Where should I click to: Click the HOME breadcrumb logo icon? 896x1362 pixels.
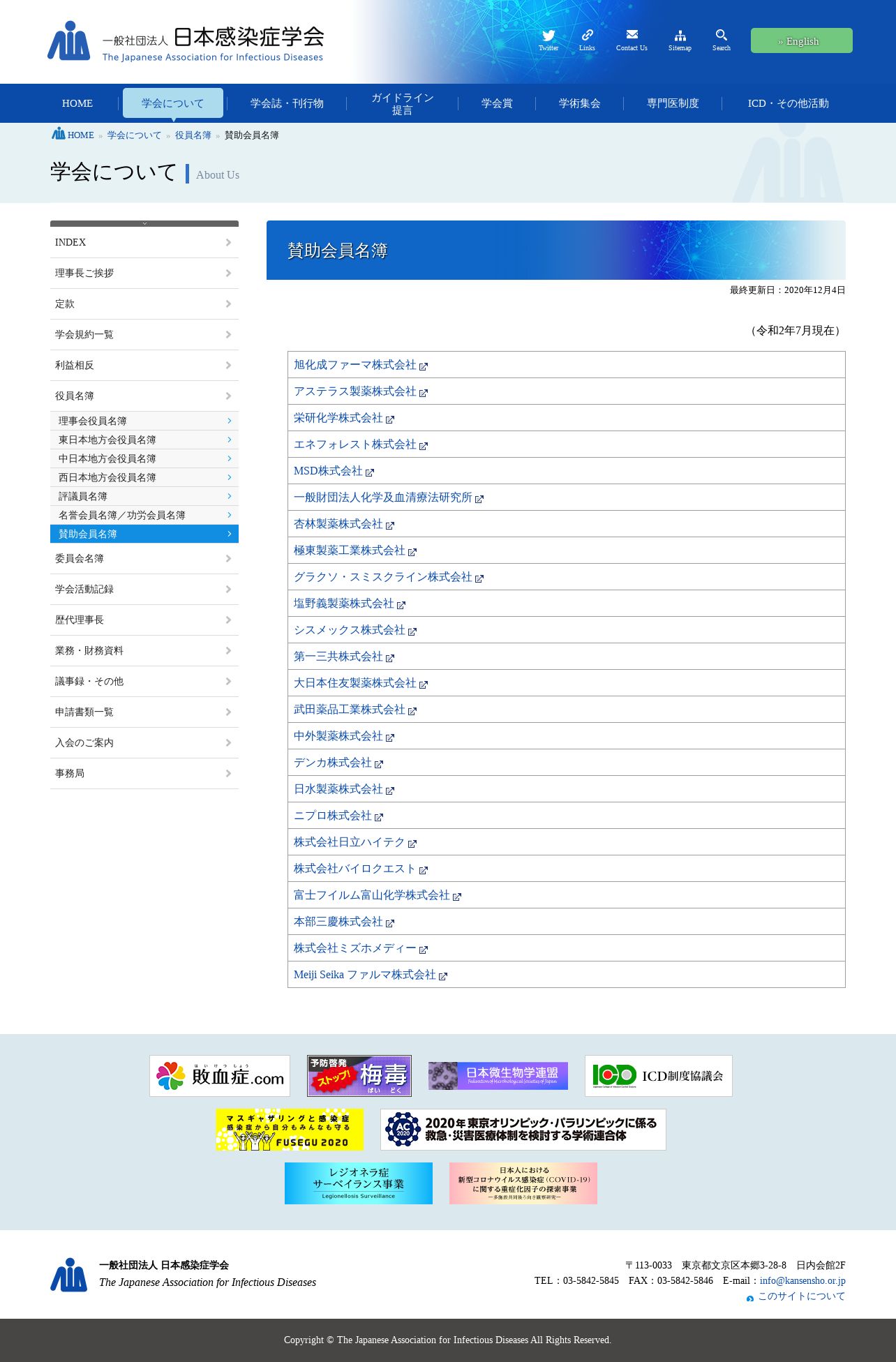coord(59,134)
